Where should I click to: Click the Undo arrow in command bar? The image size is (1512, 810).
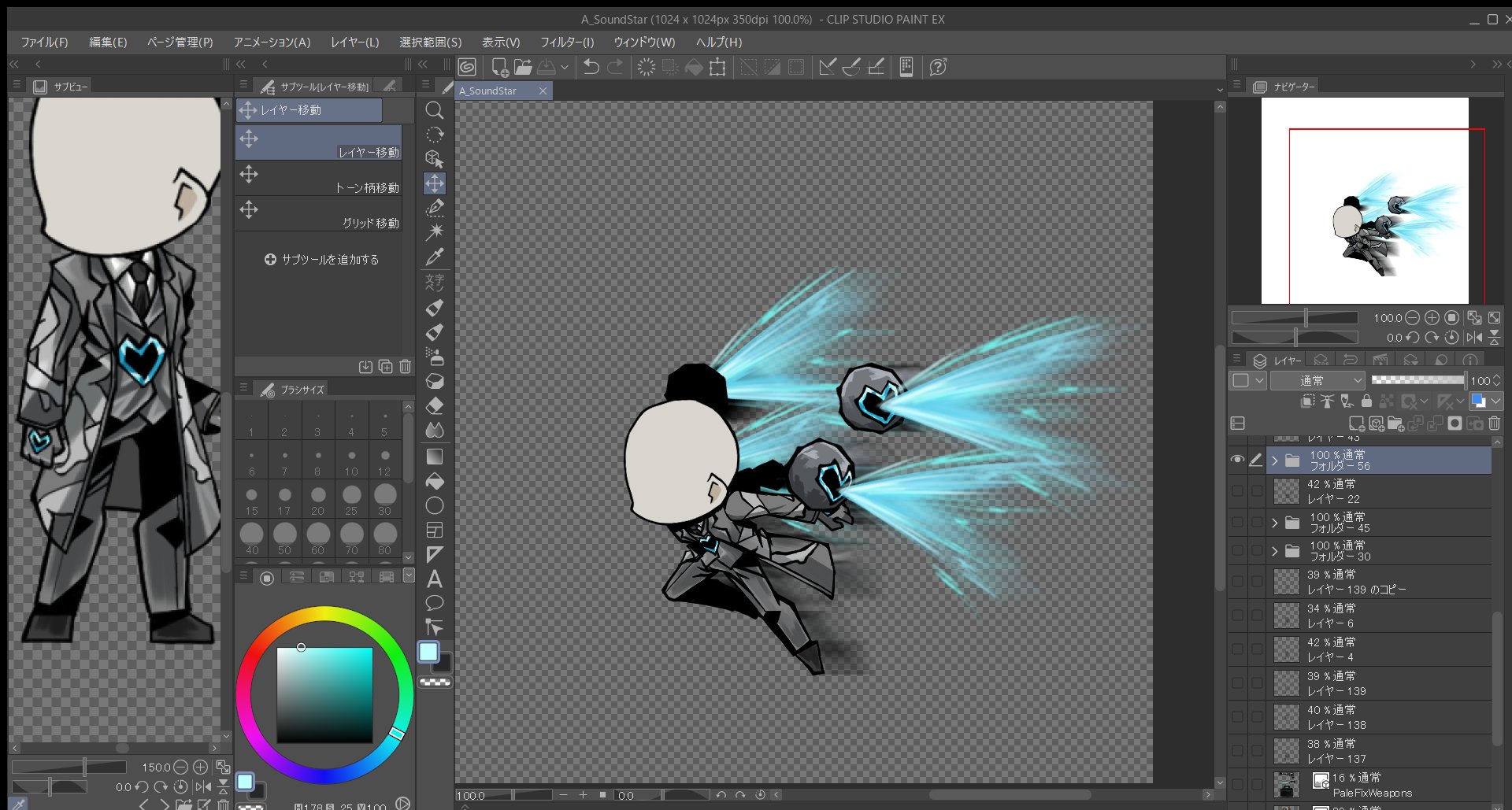click(591, 68)
